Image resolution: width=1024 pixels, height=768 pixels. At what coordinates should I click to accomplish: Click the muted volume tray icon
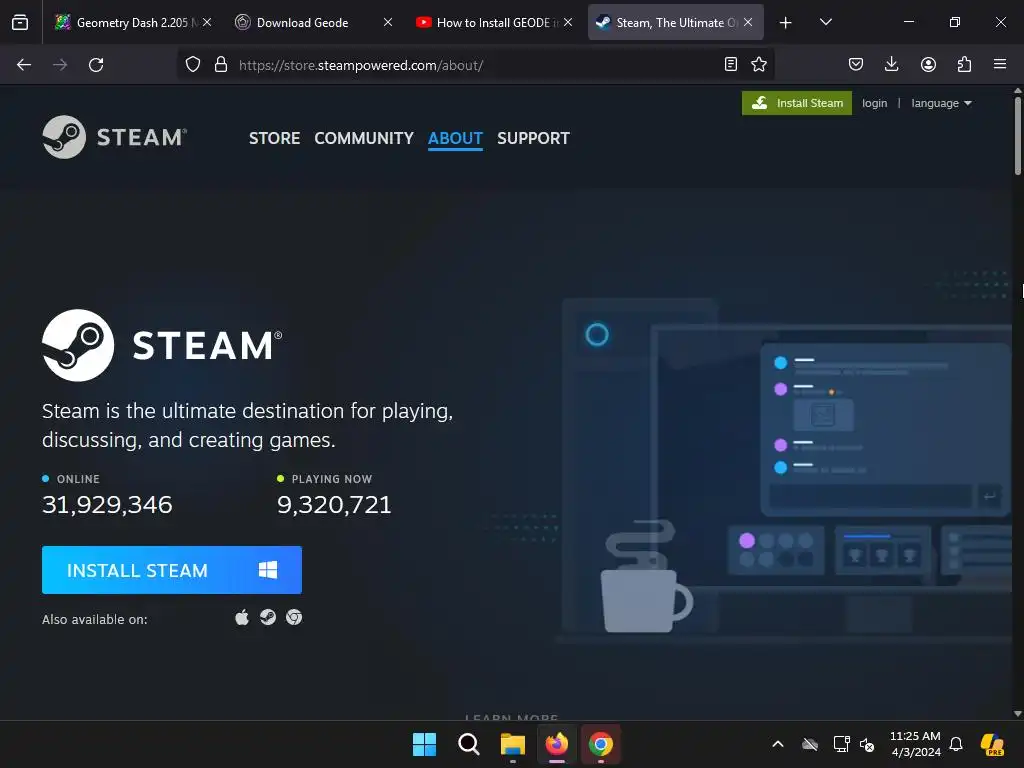(x=867, y=744)
